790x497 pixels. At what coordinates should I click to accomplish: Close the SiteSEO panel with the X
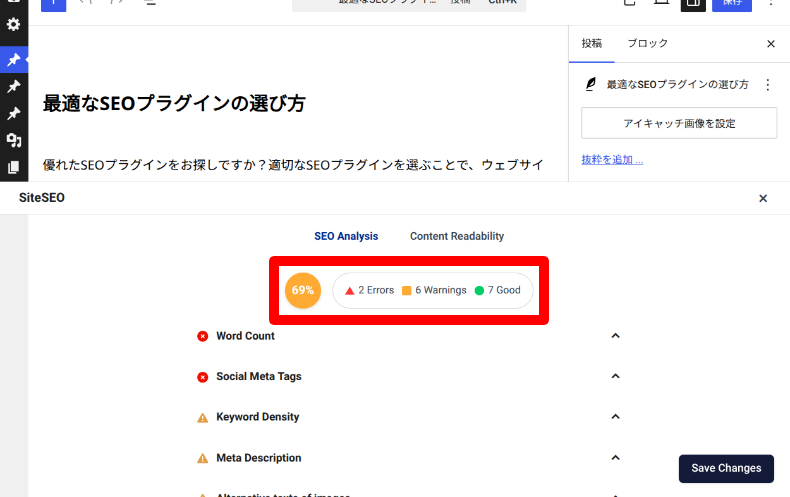(x=763, y=198)
